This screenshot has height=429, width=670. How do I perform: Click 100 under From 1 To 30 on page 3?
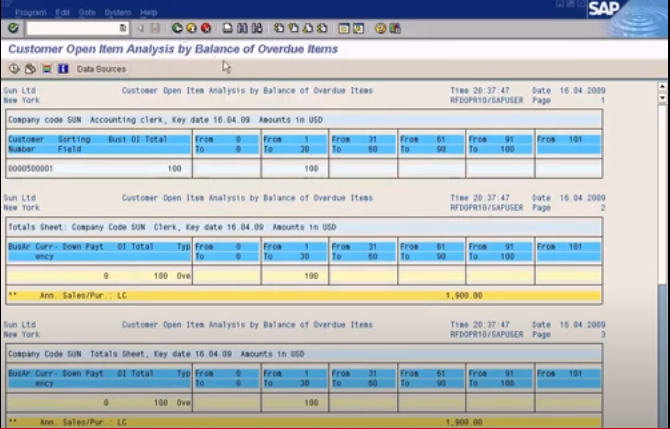(x=311, y=403)
